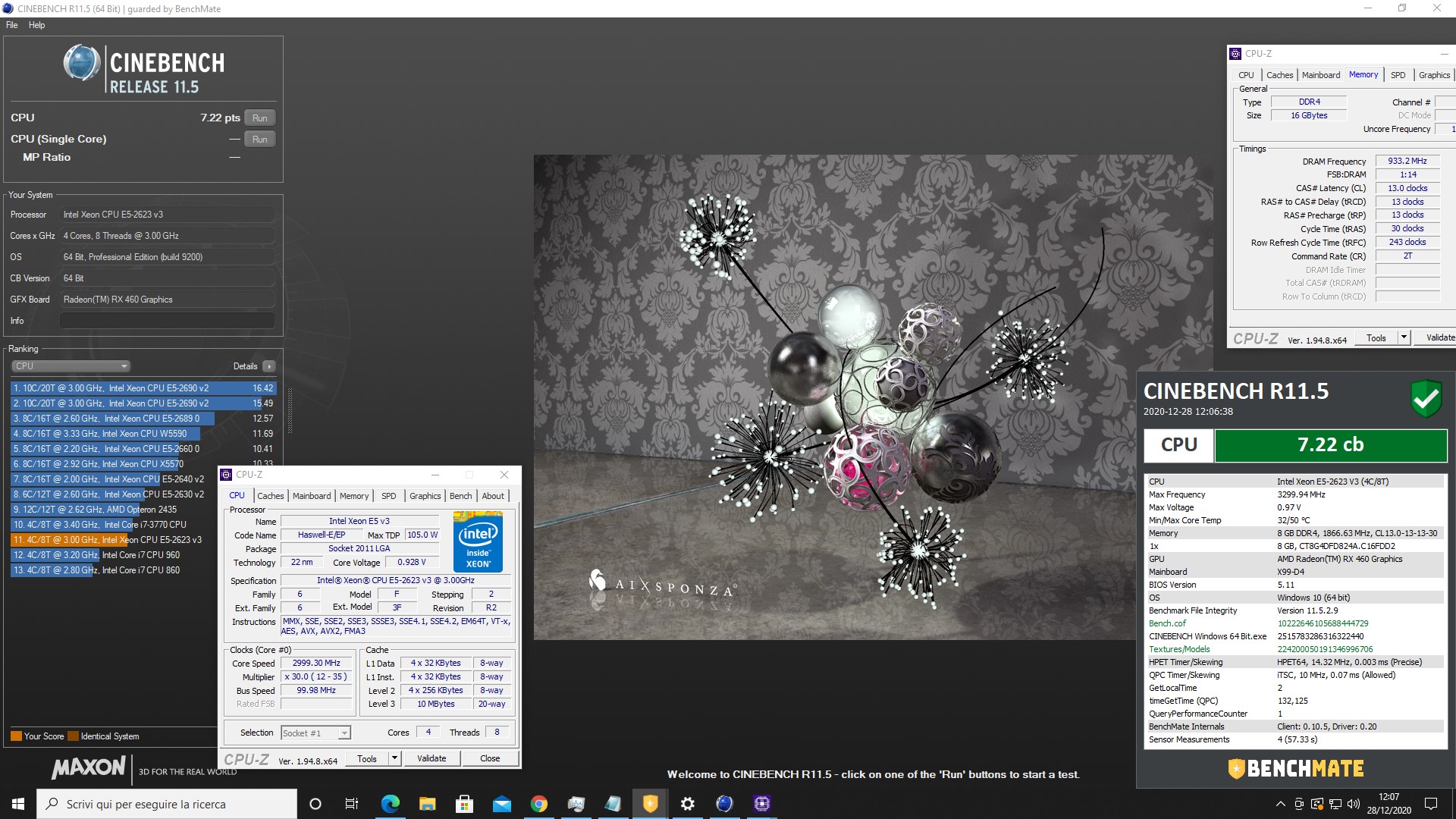
Task: Select ranking row Xeon W5590
Action: tap(143, 434)
